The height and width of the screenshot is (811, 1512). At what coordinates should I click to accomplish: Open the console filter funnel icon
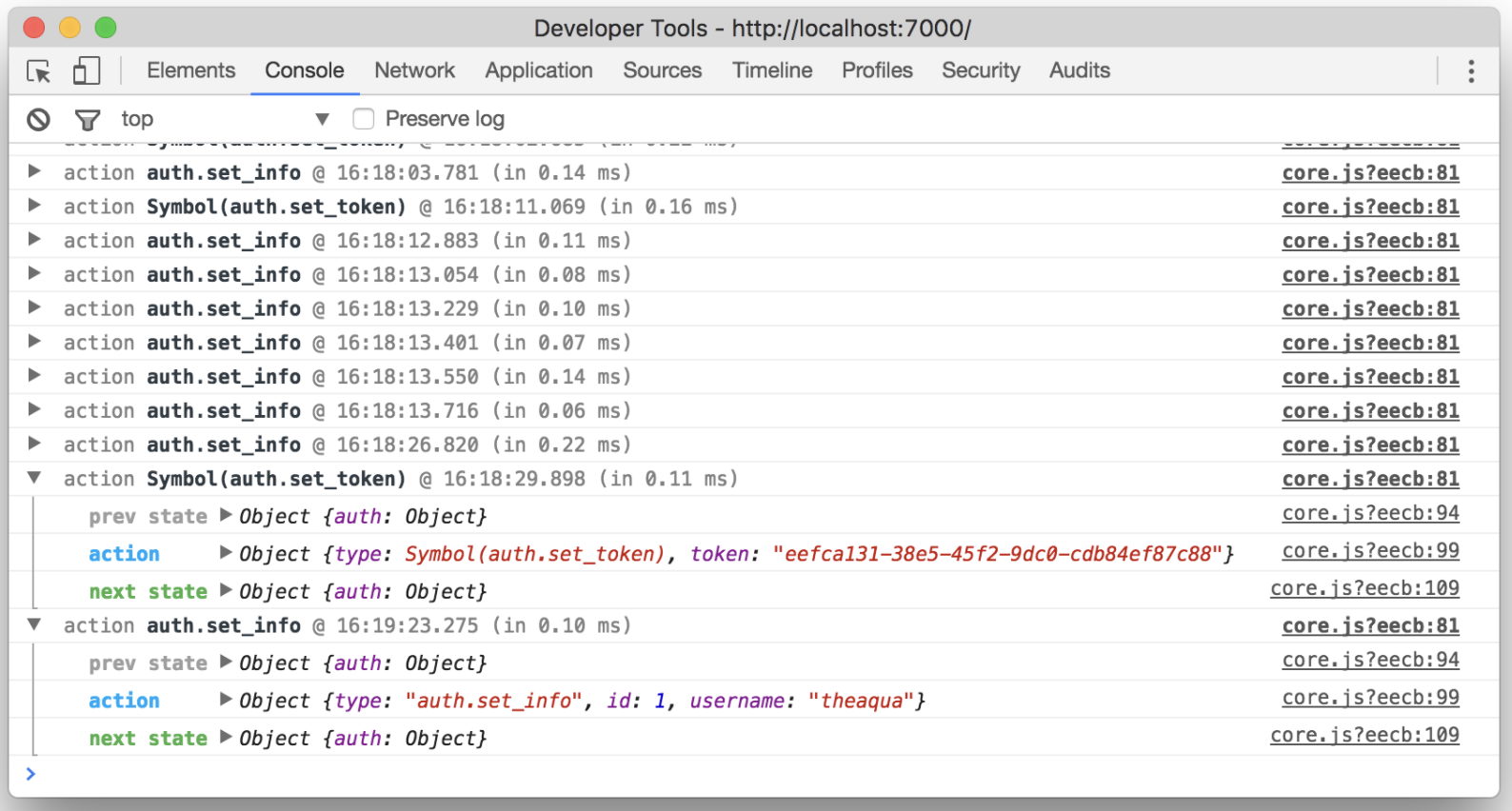(88, 120)
